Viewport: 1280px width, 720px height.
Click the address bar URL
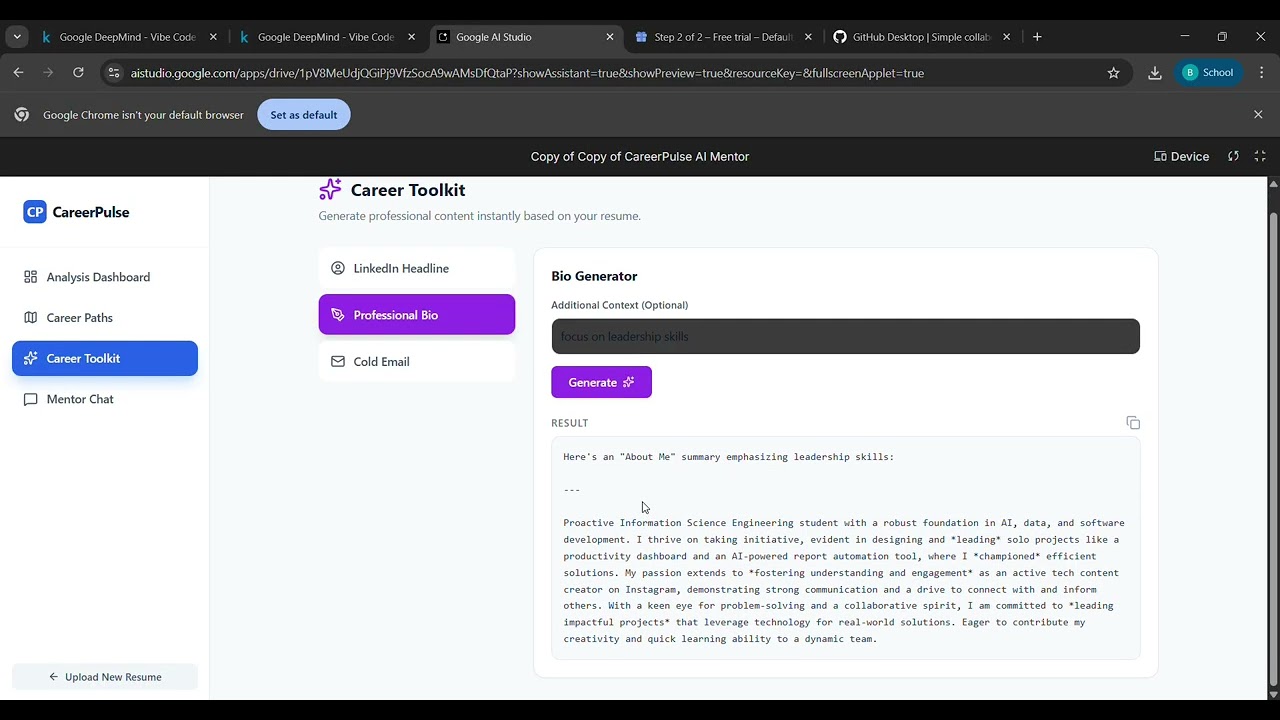tap(527, 73)
